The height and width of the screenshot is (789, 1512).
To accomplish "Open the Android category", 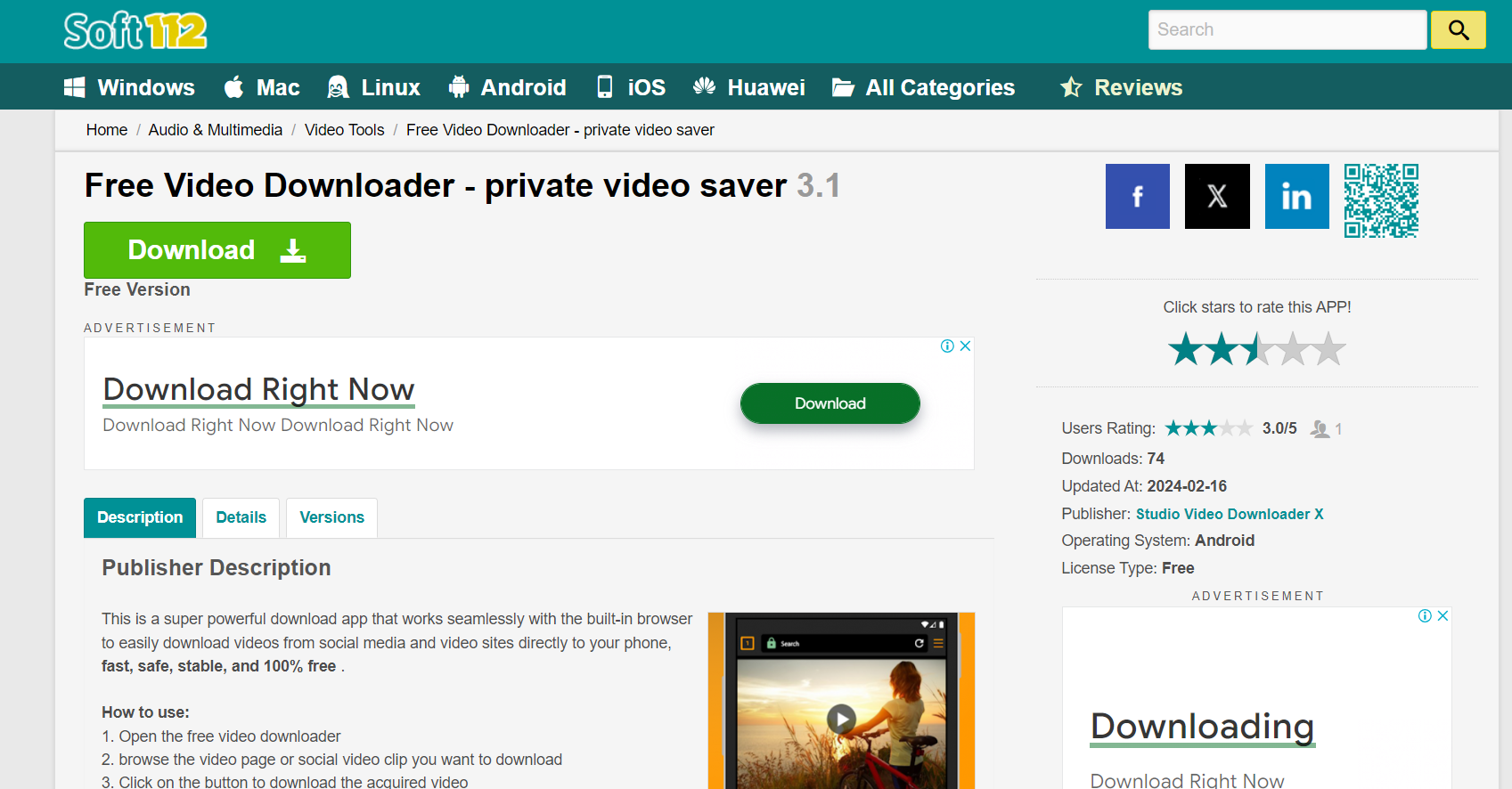I will 507,87.
